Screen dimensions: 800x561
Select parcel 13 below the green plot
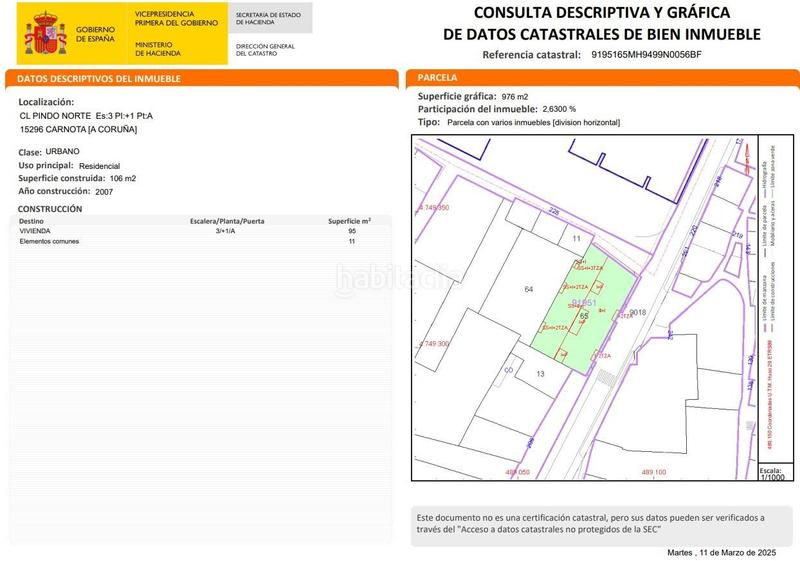pos(539,373)
